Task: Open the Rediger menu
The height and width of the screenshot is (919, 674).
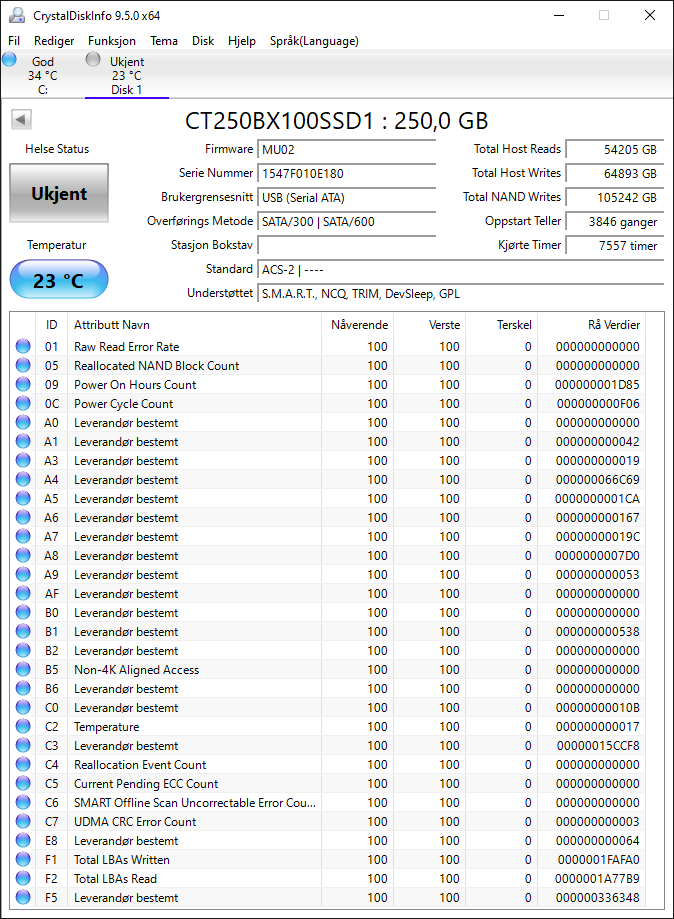Action: pyautogui.click(x=54, y=41)
